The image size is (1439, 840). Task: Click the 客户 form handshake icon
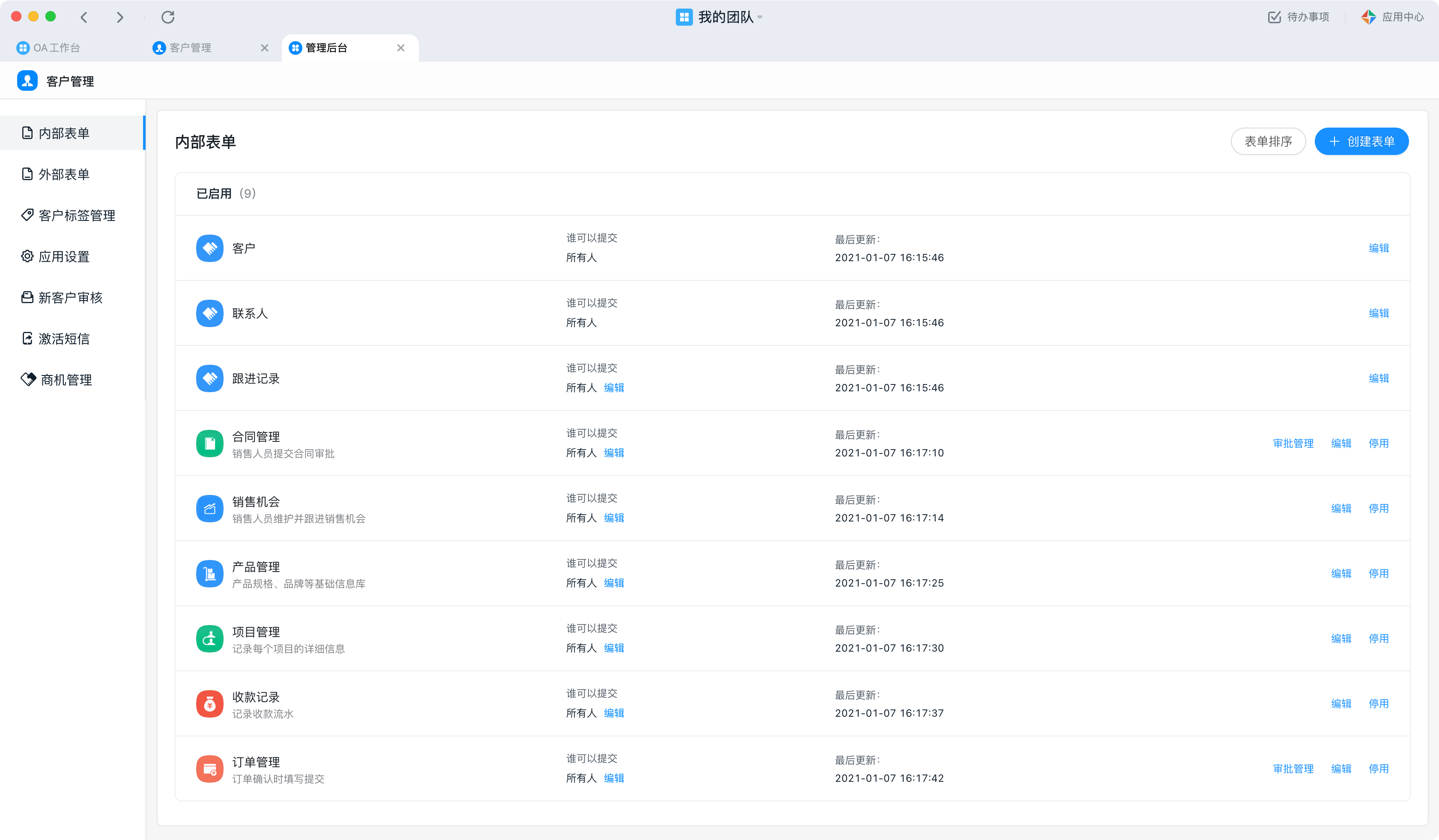click(209, 248)
